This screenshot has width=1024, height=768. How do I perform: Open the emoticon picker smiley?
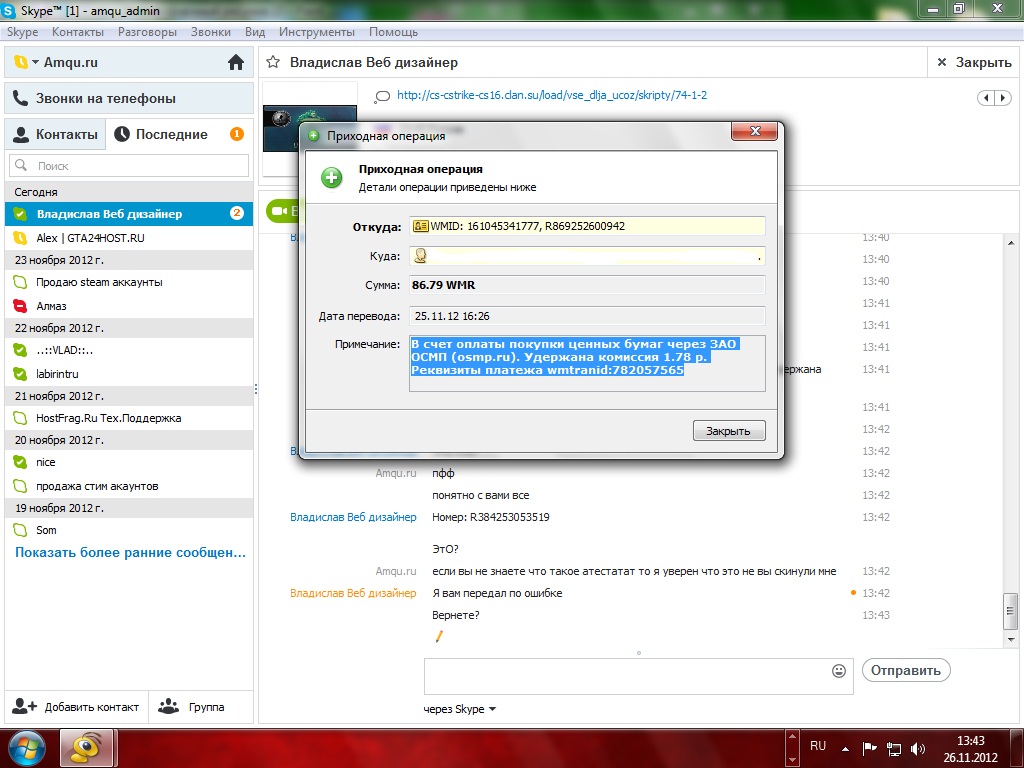pos(839,671)
